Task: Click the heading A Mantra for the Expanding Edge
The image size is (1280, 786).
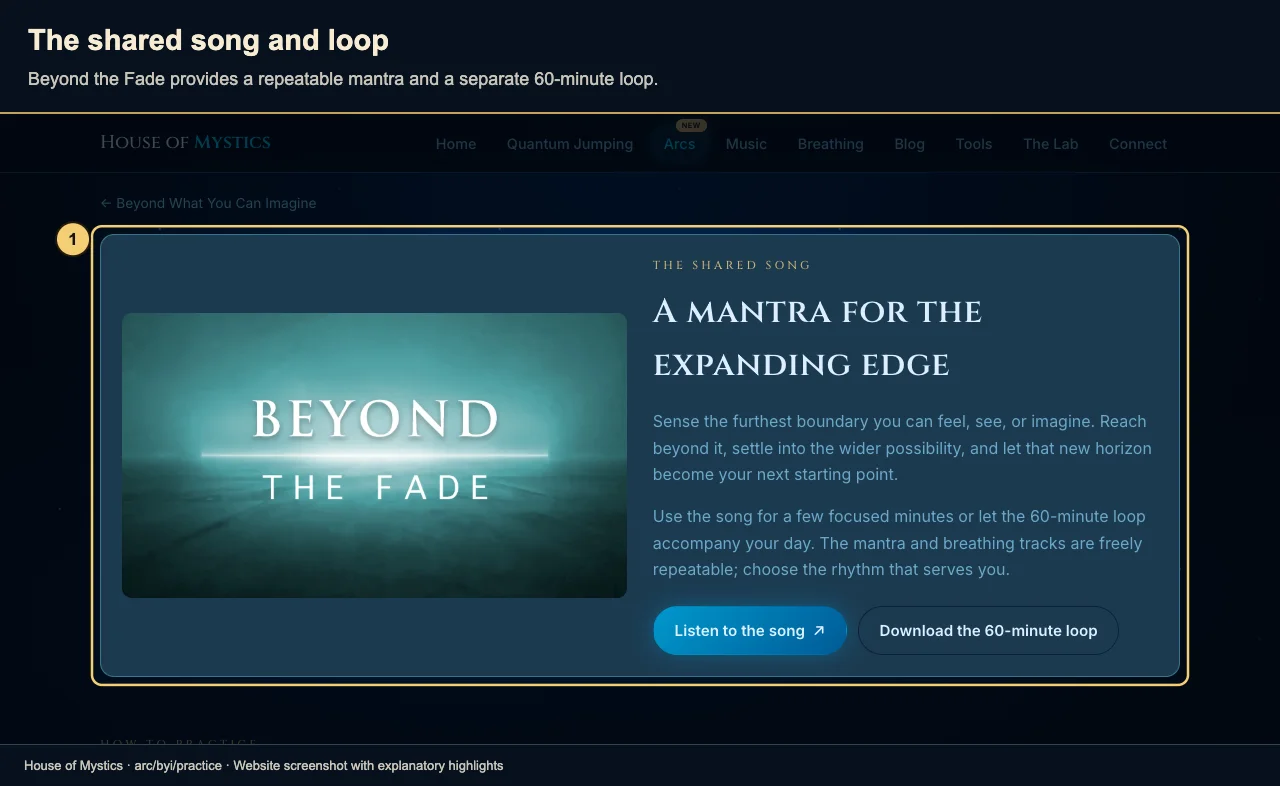Action: pos(817,338)
